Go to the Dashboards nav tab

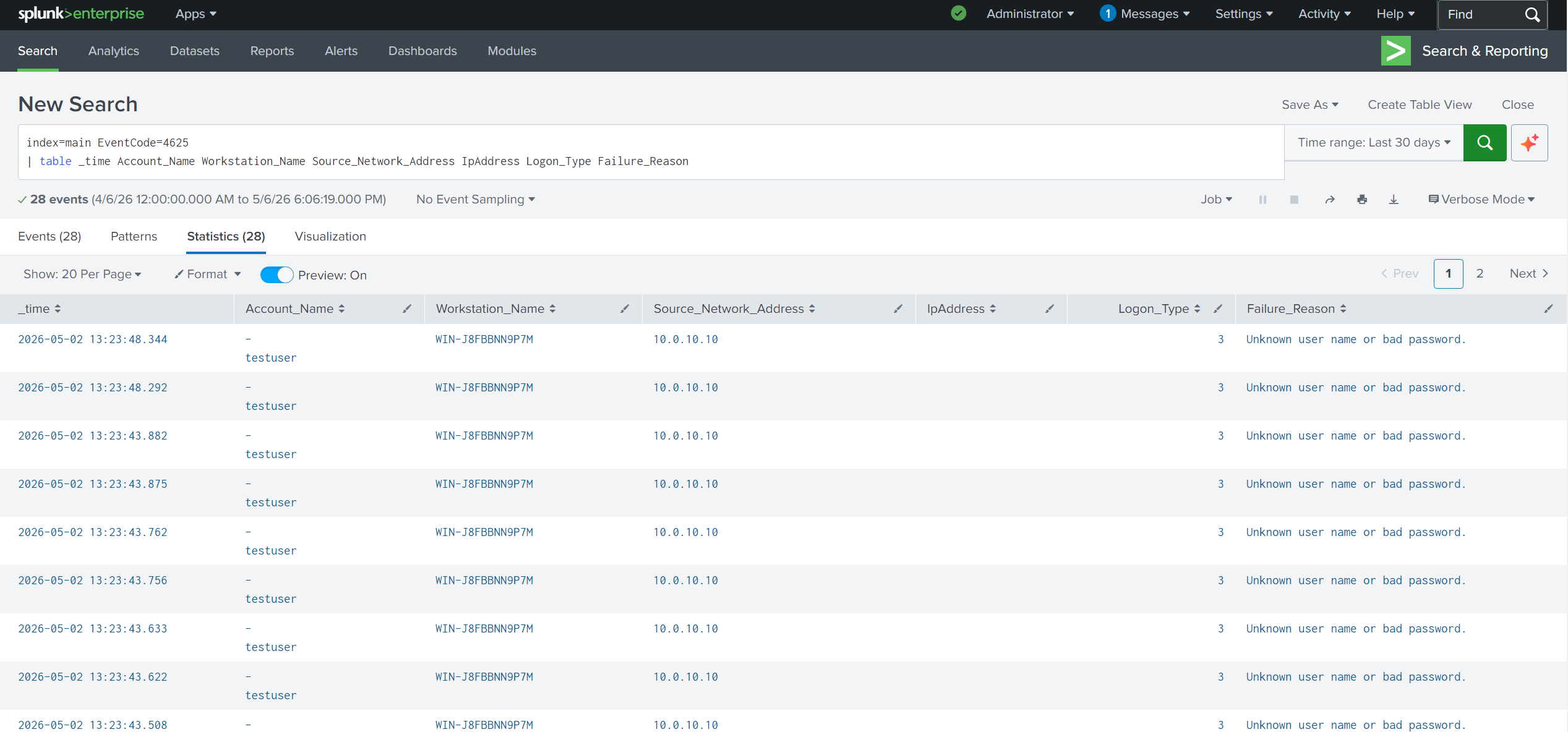pos(422,51)
